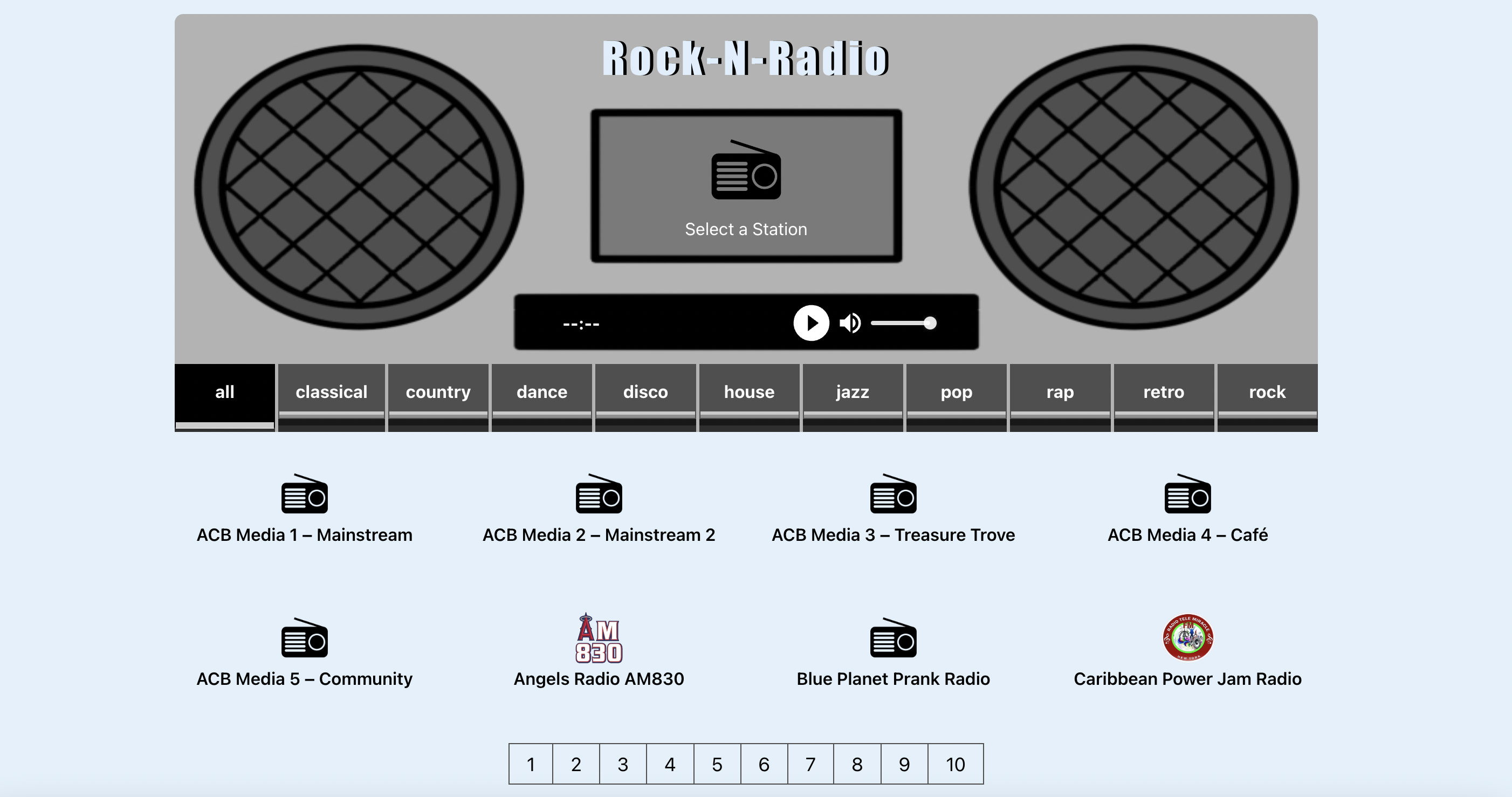Click the ACB Media 5 – Community radio icon
This screenshot has height=797, width=1512.
pos(305,639)
